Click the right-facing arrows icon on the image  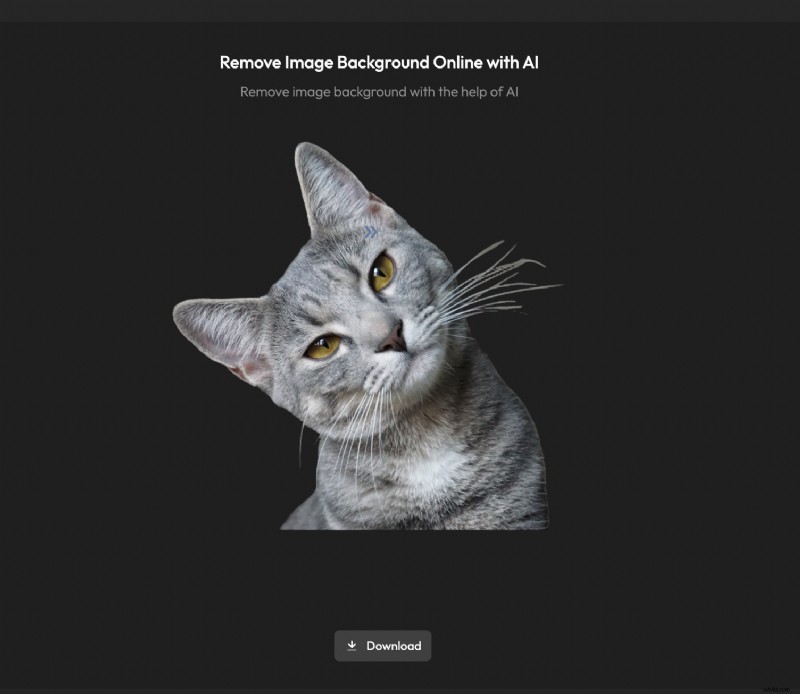(x=370, y=230)
